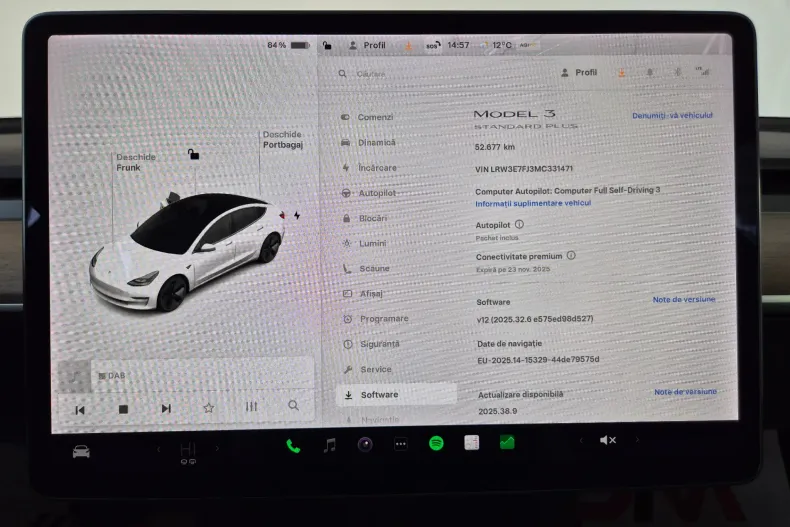This screenshot has width=790, height=527.
Task: Favorite the current station star
Action: [209, 408]
